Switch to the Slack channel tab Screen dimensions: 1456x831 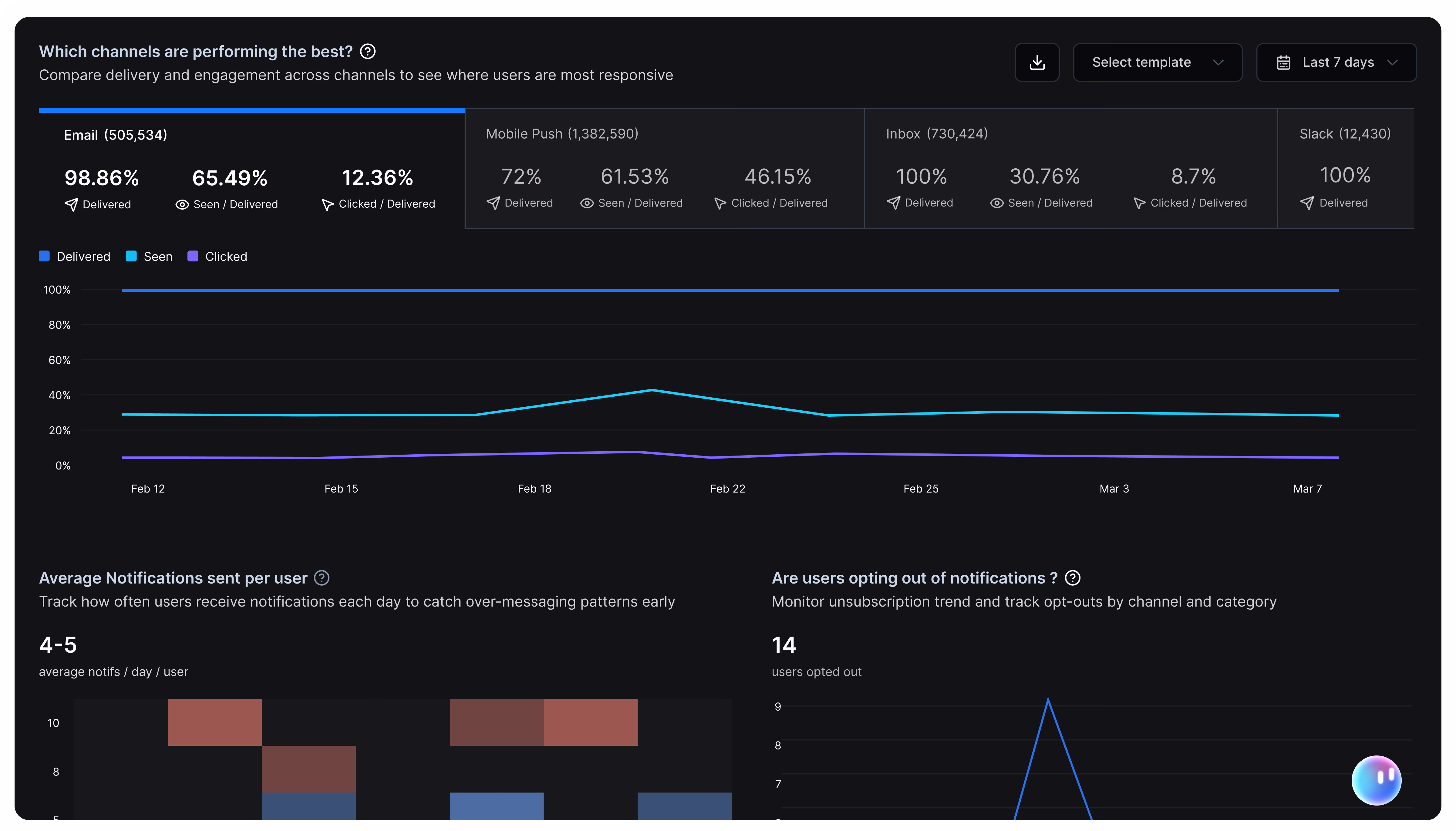(x=1346, y=169)
